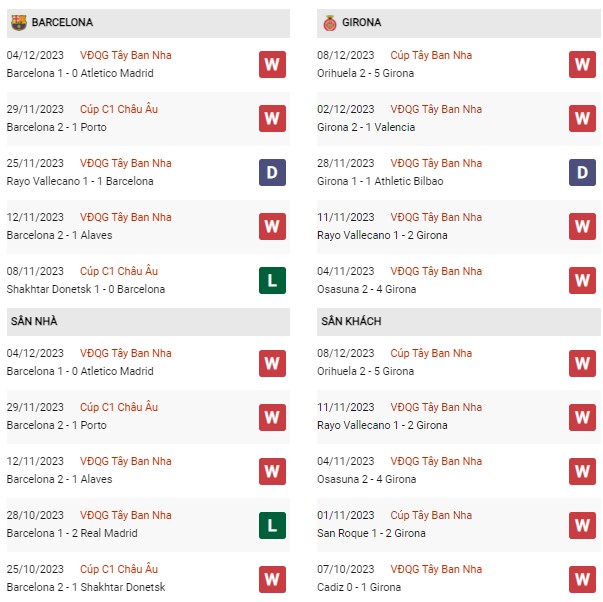Click W badge for Barcelona 1-0 Atletico Madrid in the top list

[272, 64]
